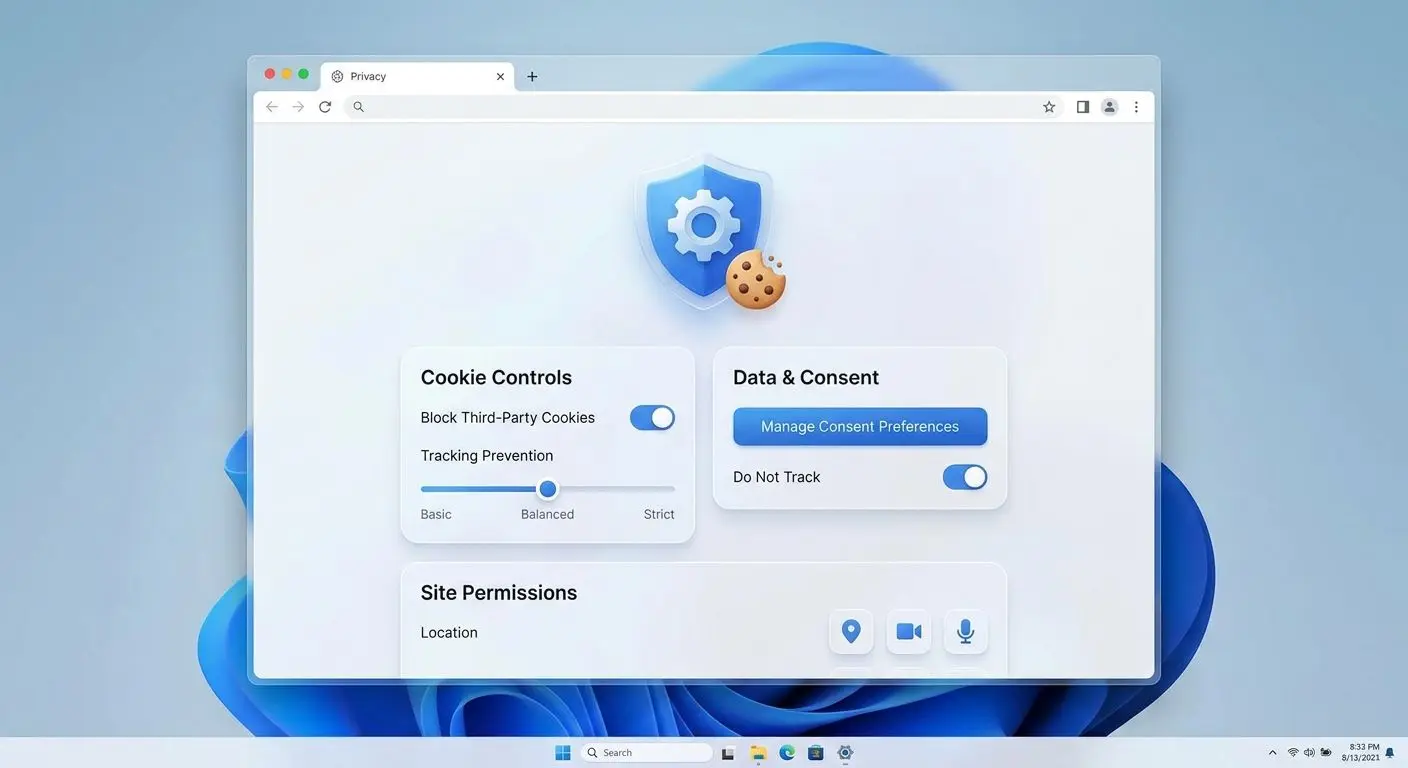Screen dimensions: 1408x768
Task: Click the Balanced label under the slider
Action: (547, 514)
